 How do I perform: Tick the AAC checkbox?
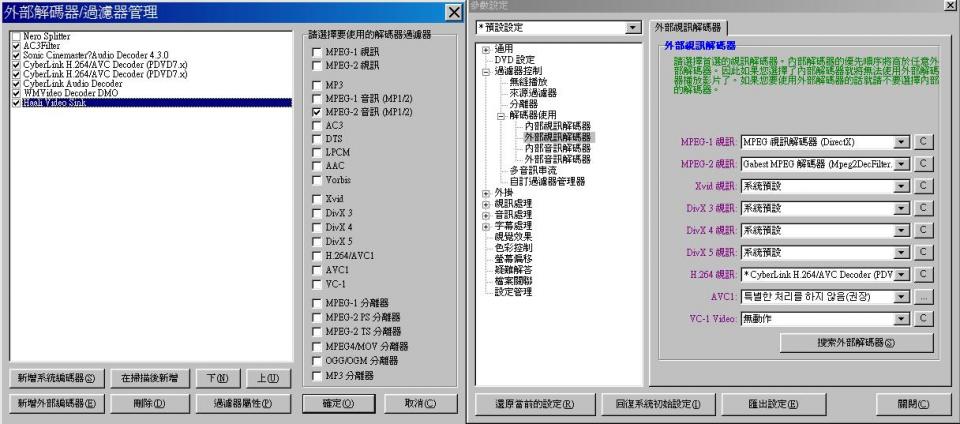pyautogui.click(x=316, y=166)
